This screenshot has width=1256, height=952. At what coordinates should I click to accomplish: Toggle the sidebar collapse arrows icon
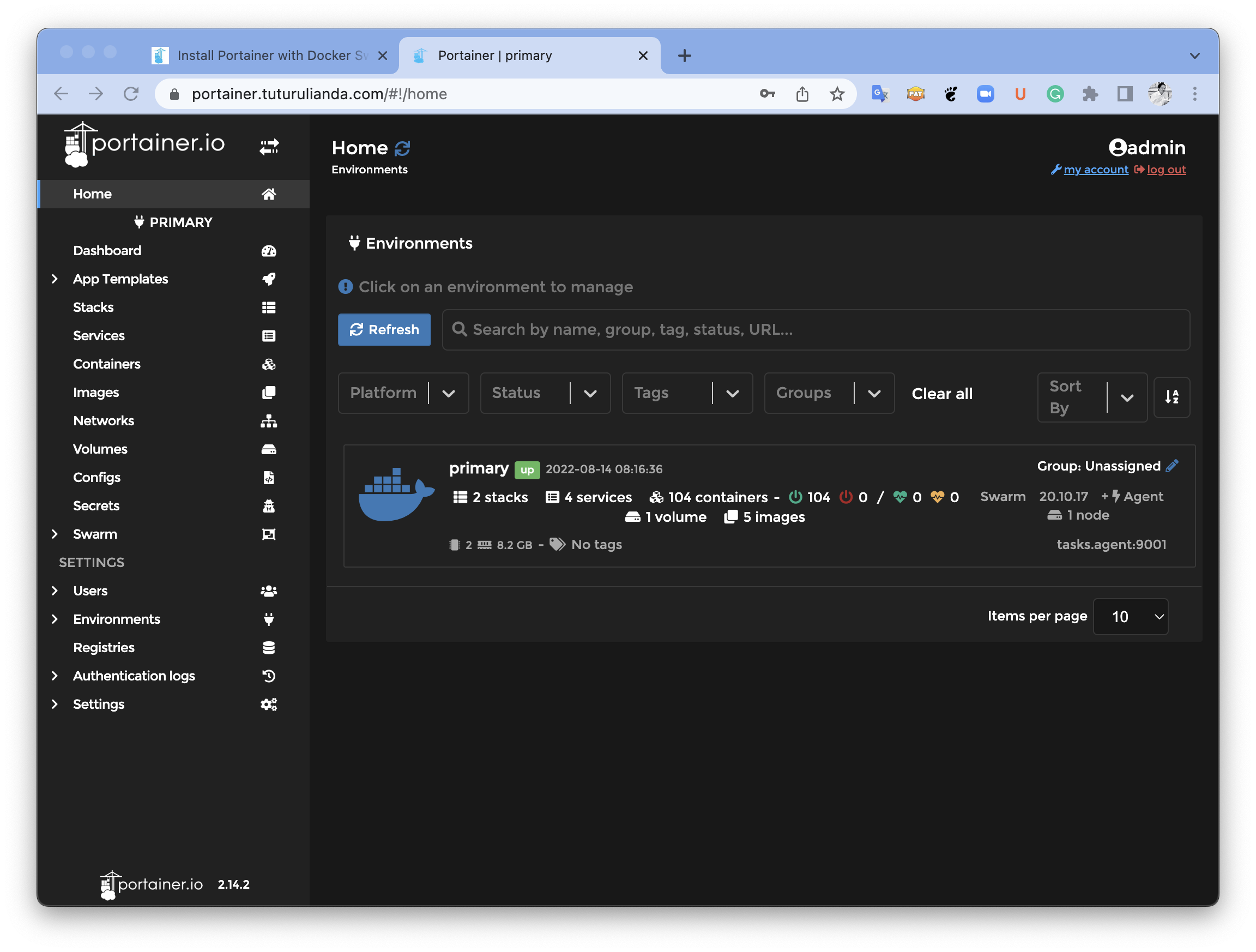[269, 147]
